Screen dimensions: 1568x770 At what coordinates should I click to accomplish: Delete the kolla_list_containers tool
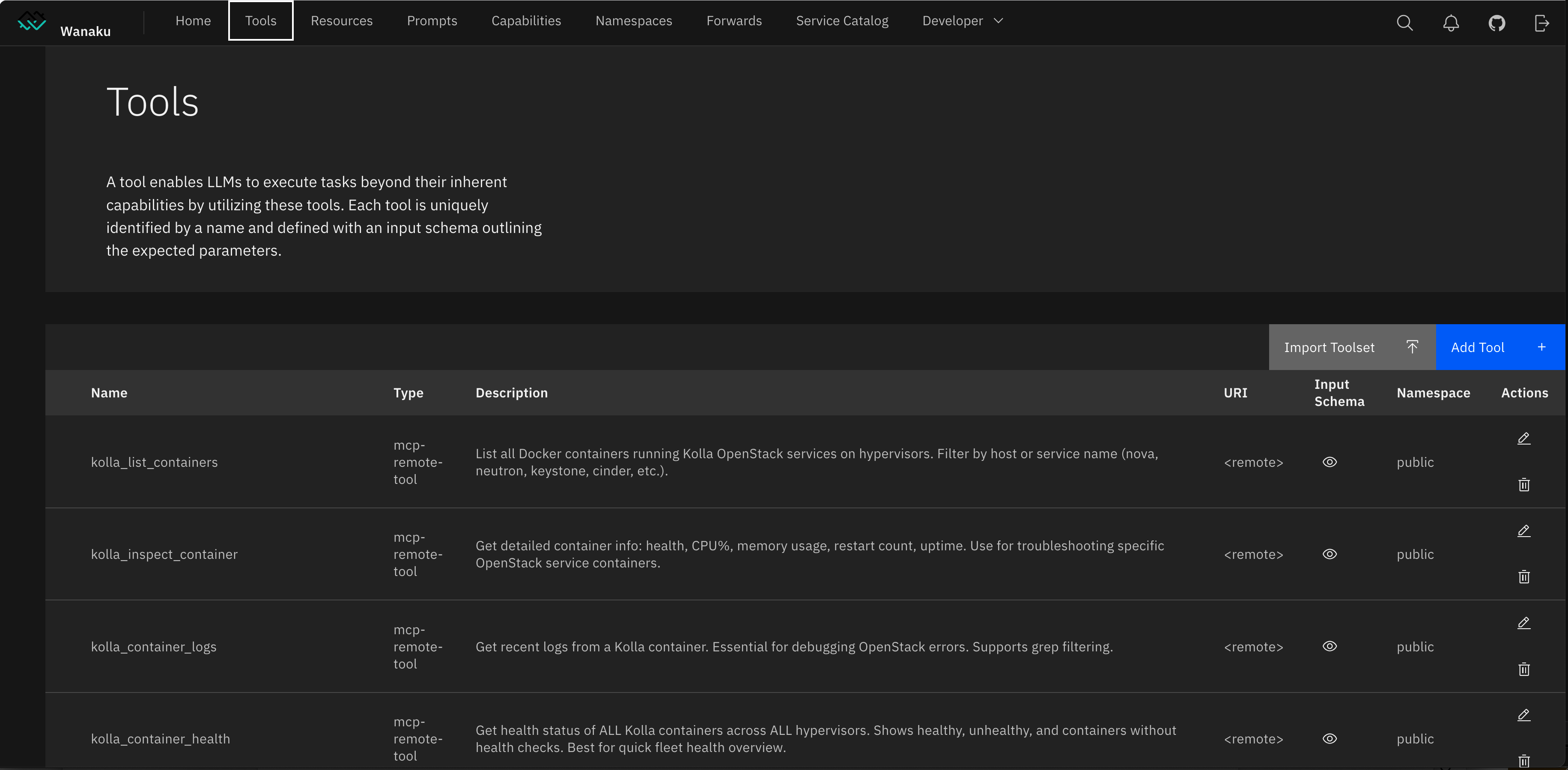1523,485
